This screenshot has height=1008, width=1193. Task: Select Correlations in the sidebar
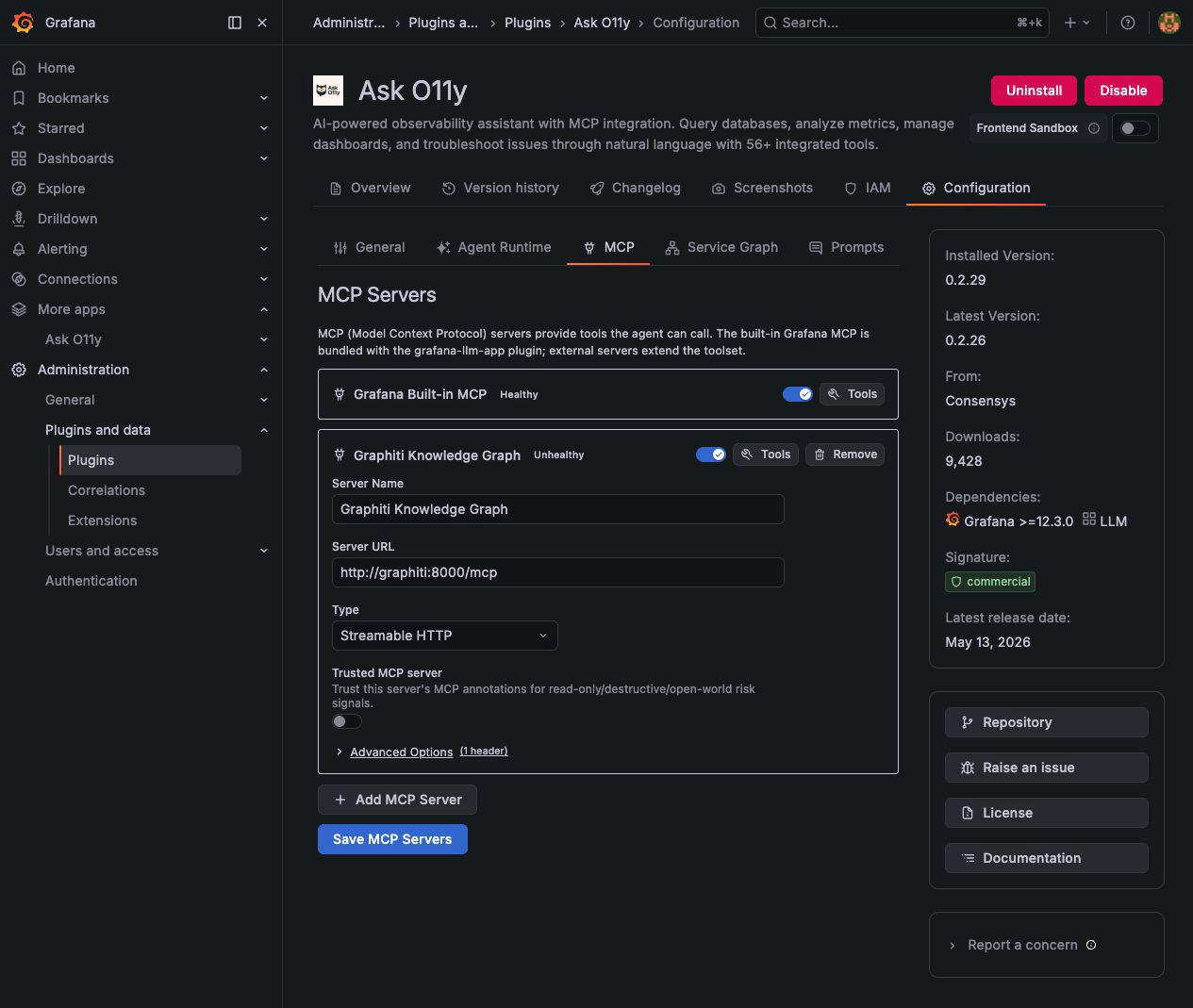tap(107, 490)
